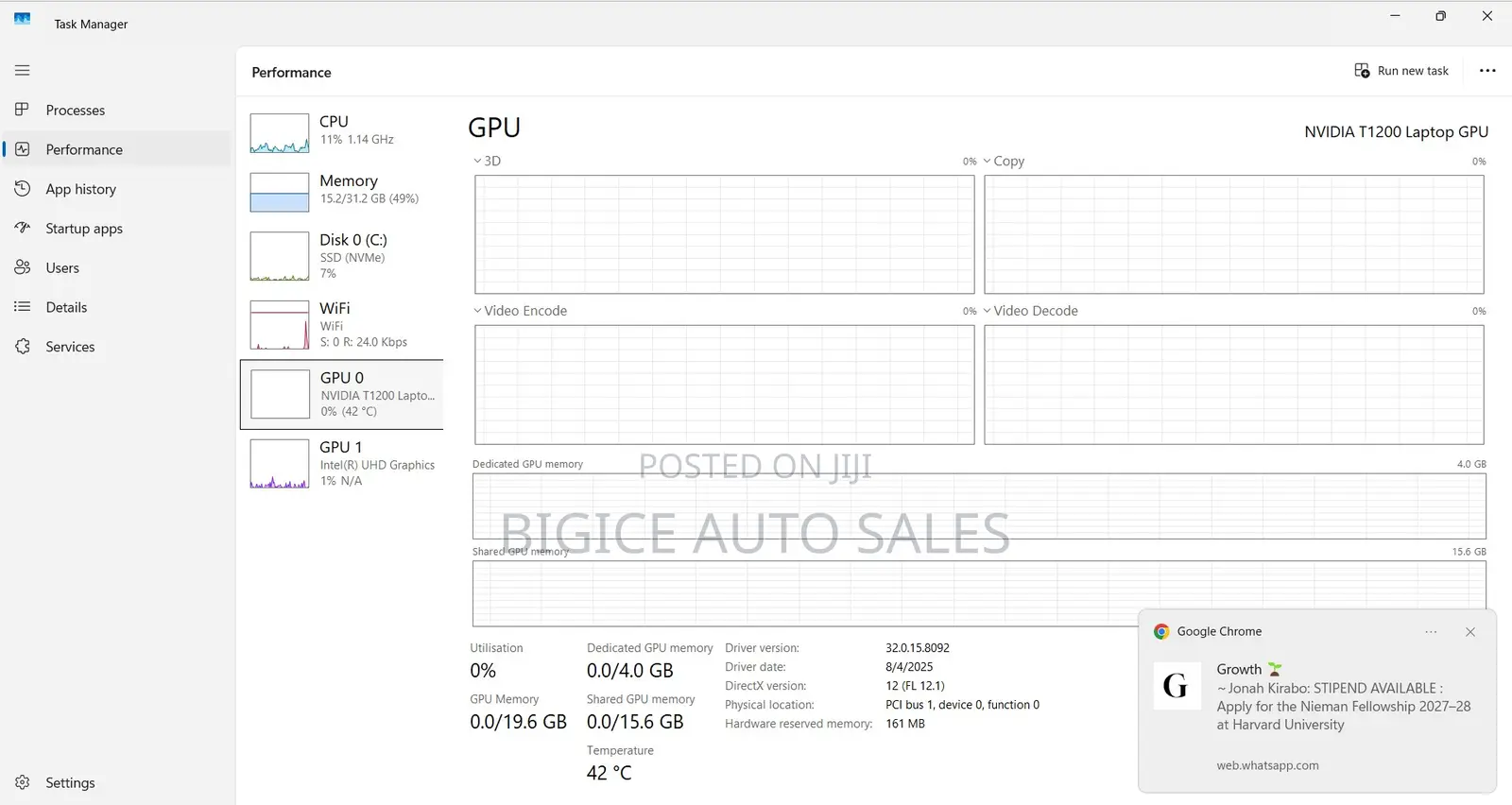Image resolution: width=1512 pixels, height=805 pixels.
Task: Click the driver version 32.0.15.8092 value
Action: [x=918, y=648]
